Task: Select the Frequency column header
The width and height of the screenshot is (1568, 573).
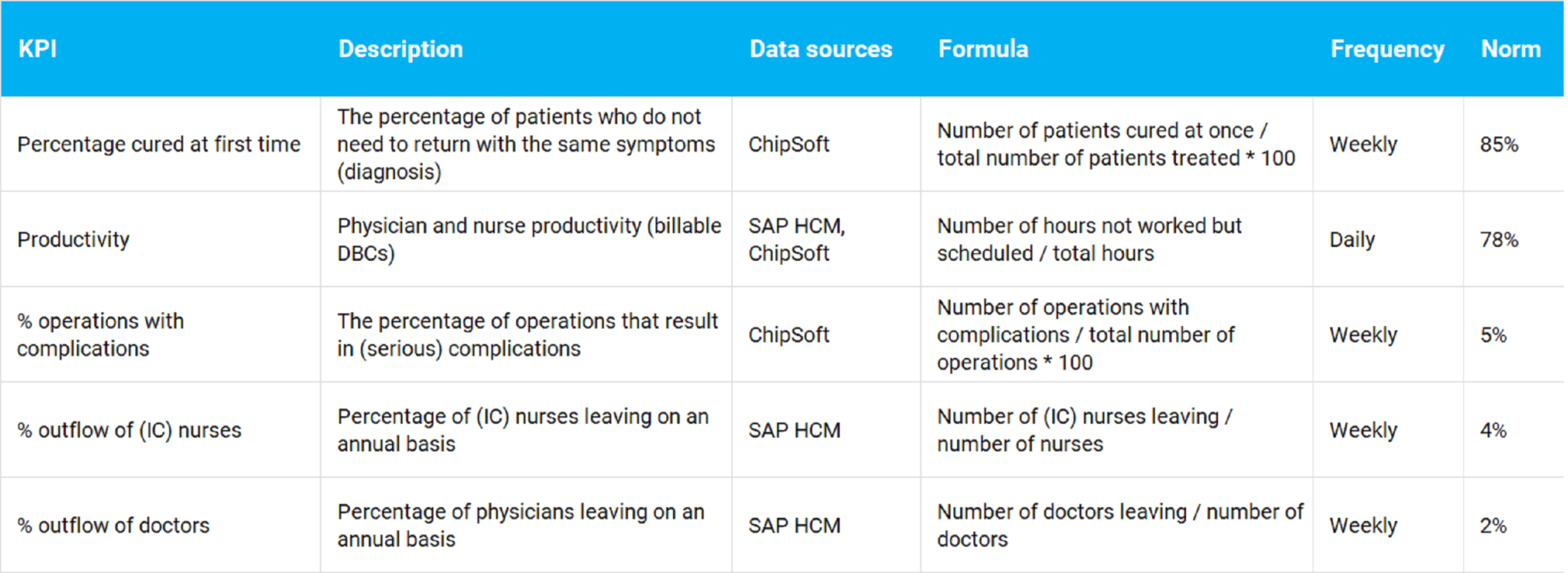Action: 1387,49
